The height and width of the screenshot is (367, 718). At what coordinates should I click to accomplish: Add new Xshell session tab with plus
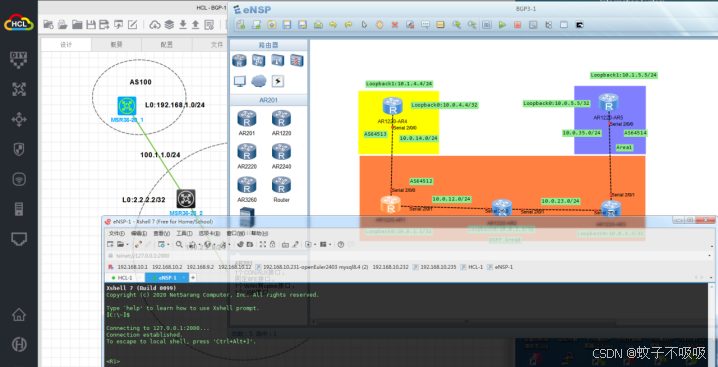(193, 278)
